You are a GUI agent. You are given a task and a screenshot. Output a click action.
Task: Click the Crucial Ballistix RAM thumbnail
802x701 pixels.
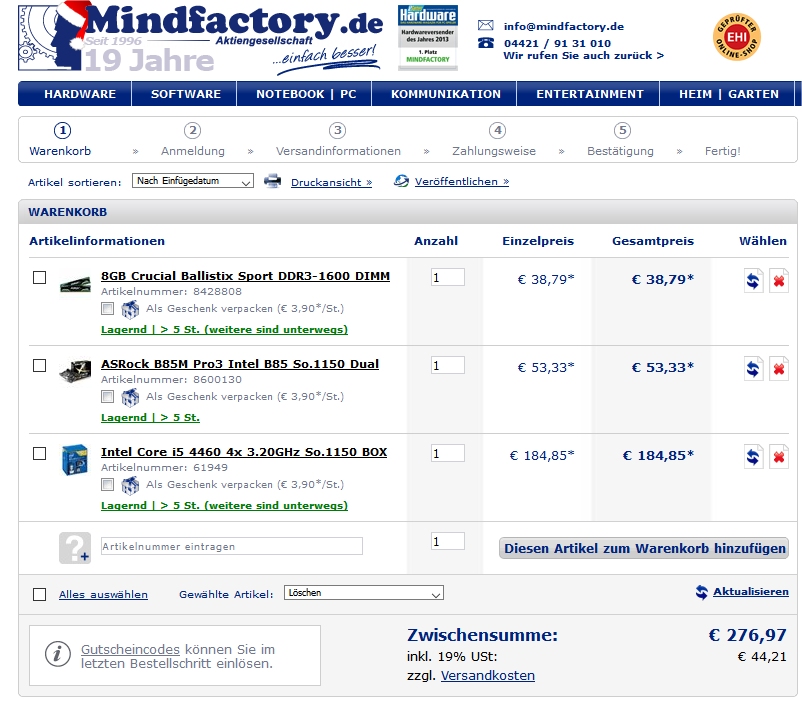pos(75,283)
